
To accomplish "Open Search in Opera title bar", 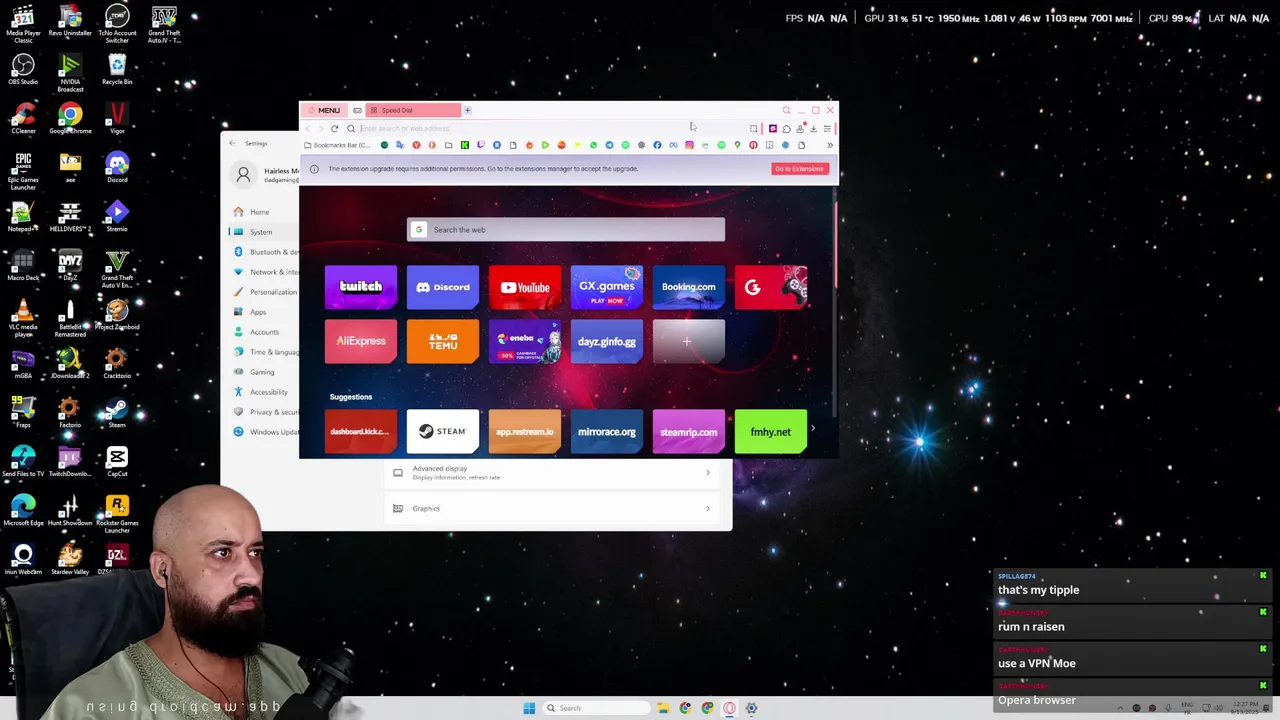I will 786,110.
